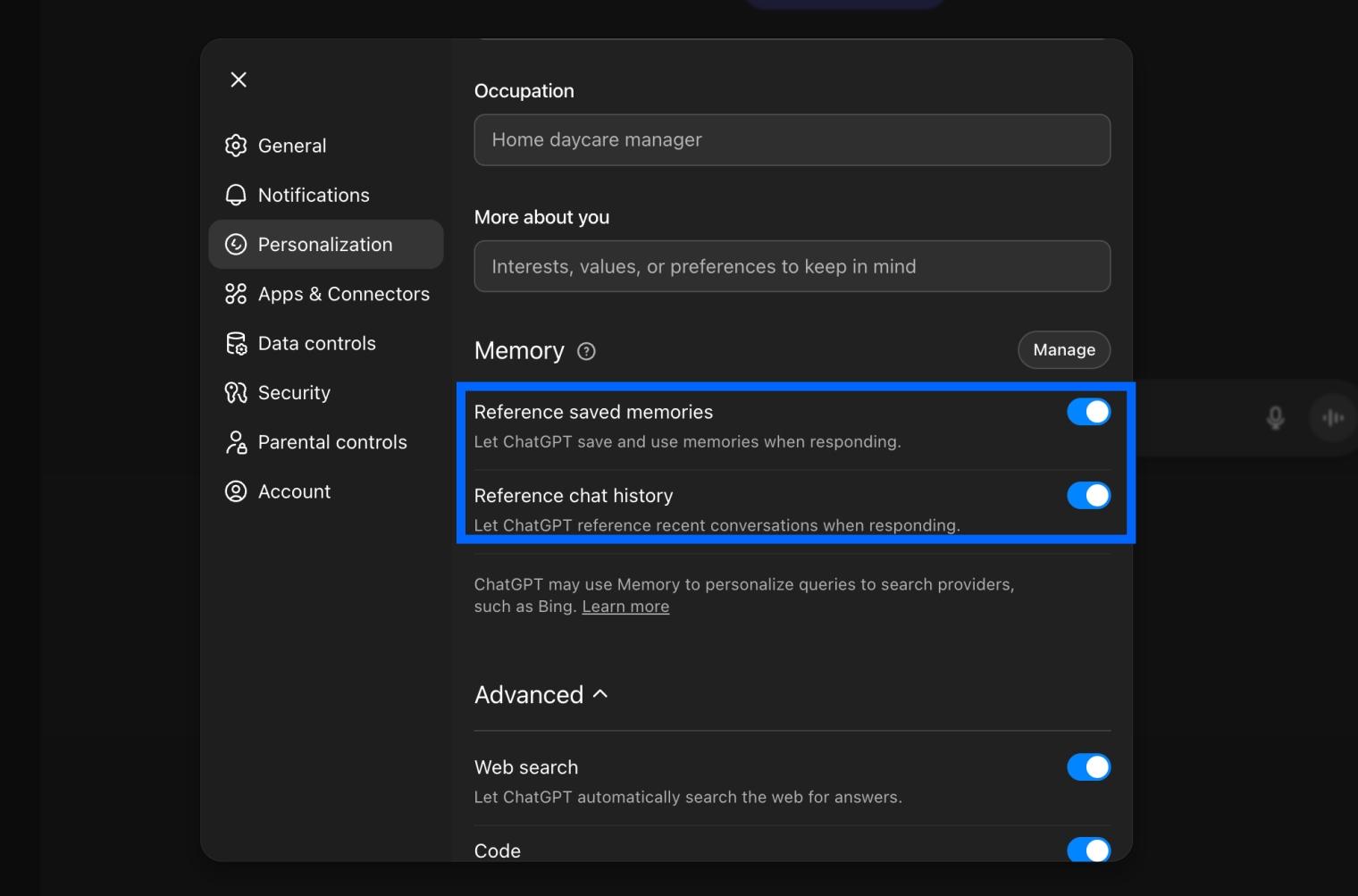Click the voice mode waveform icon
The width and height of the screenshot is (1358, 896).
[1332, 417]
